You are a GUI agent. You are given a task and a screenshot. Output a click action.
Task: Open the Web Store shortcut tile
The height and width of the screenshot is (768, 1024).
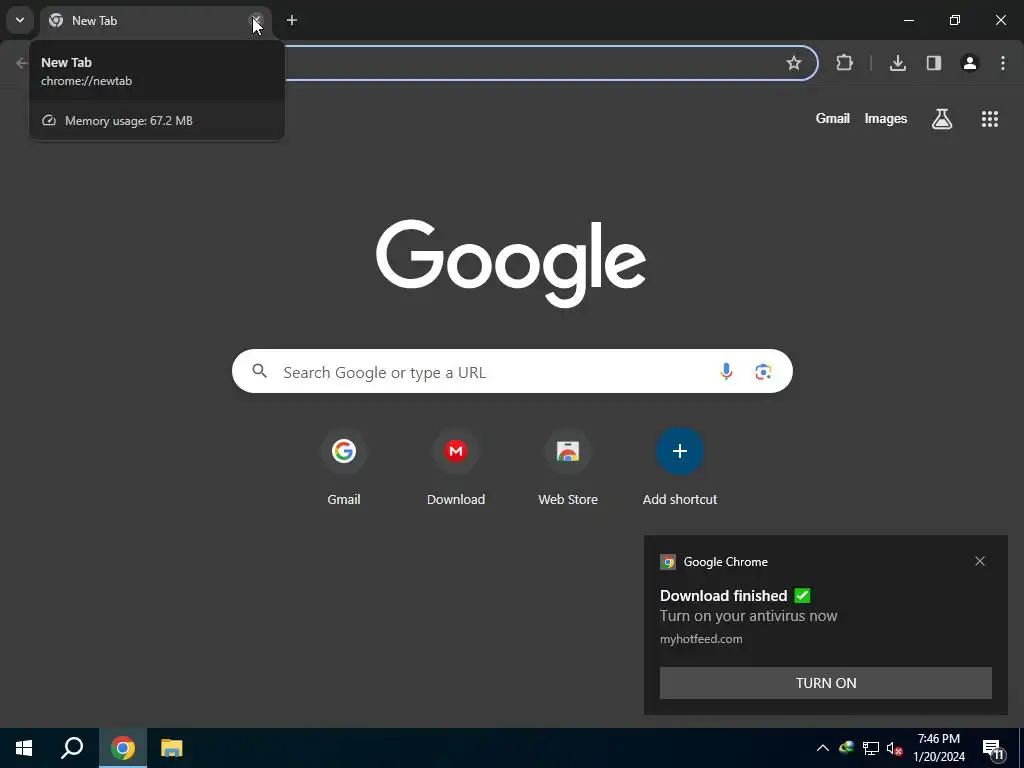568,468
